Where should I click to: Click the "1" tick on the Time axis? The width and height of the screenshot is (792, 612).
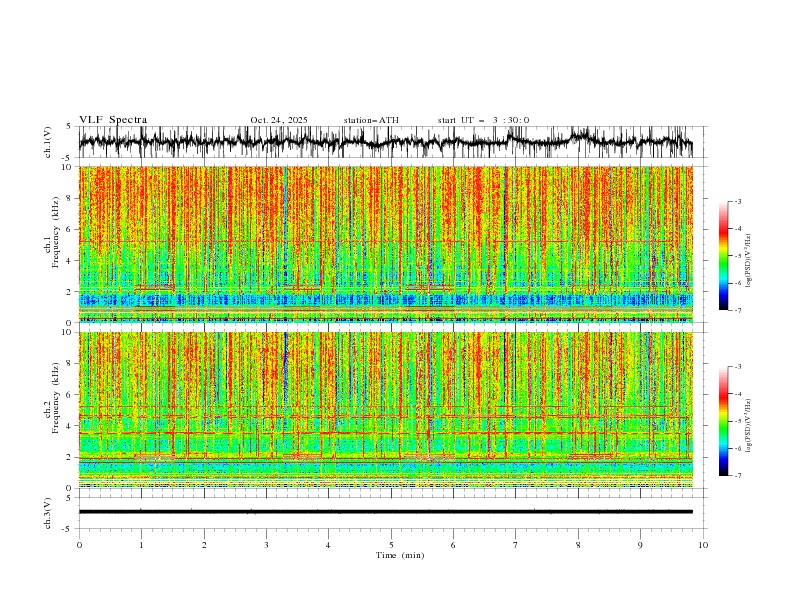141,545
